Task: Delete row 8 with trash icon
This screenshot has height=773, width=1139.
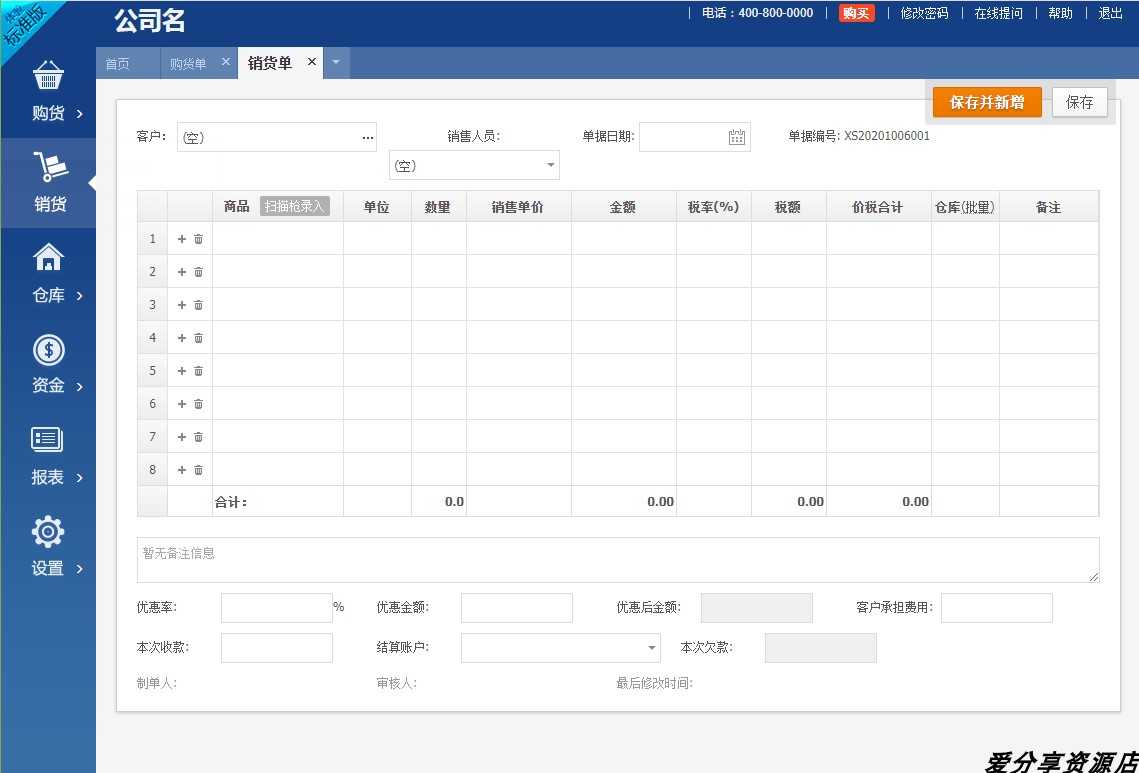Action: [x=198, y=470]
